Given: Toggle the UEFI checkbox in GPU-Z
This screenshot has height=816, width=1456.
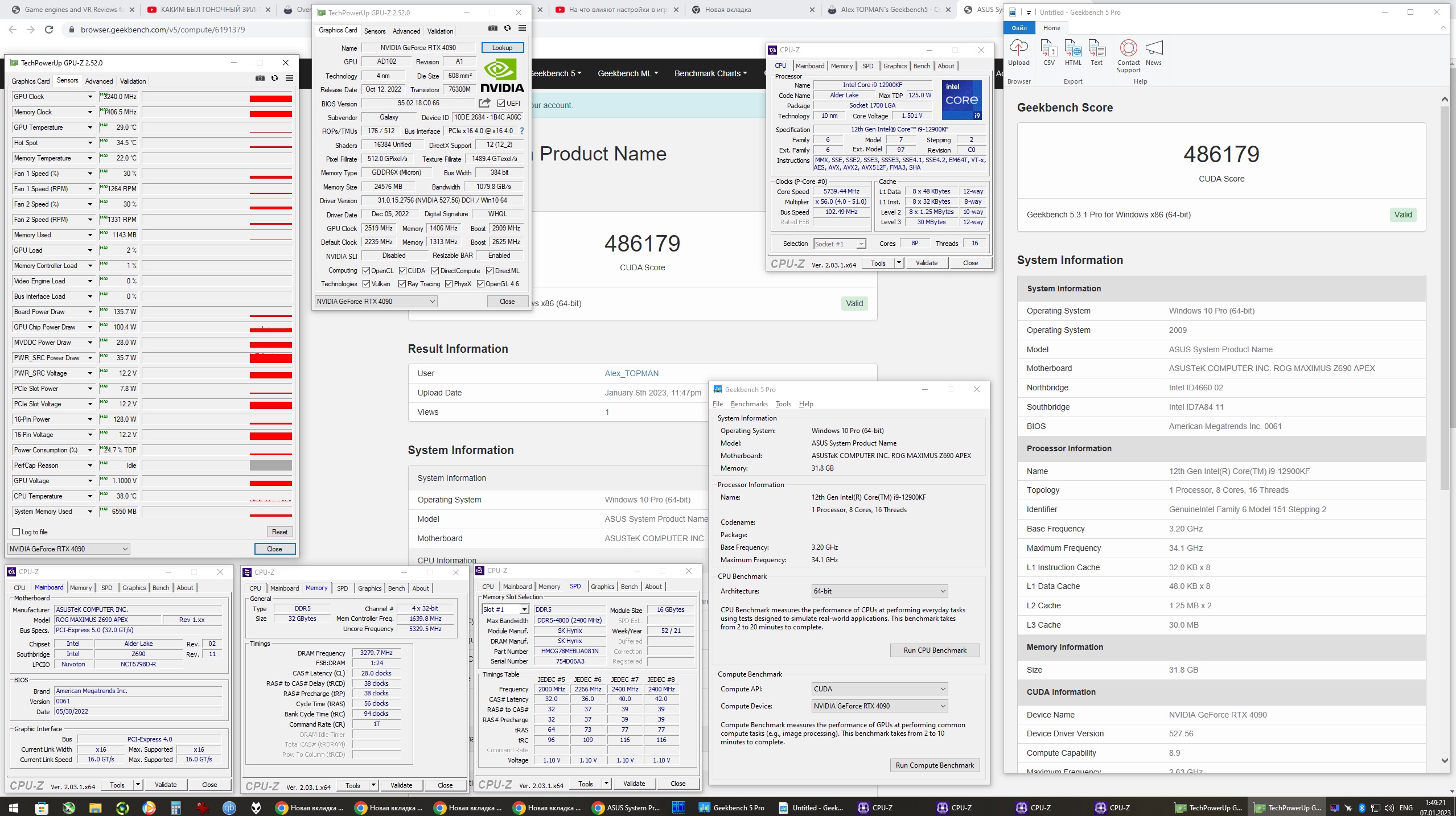Looking at the screenshot, I should pyautogui.click(x=501, y=104).
